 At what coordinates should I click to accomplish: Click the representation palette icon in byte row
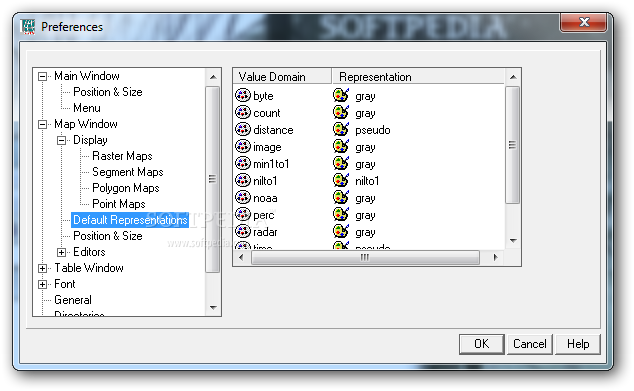[x=341, y=95]
